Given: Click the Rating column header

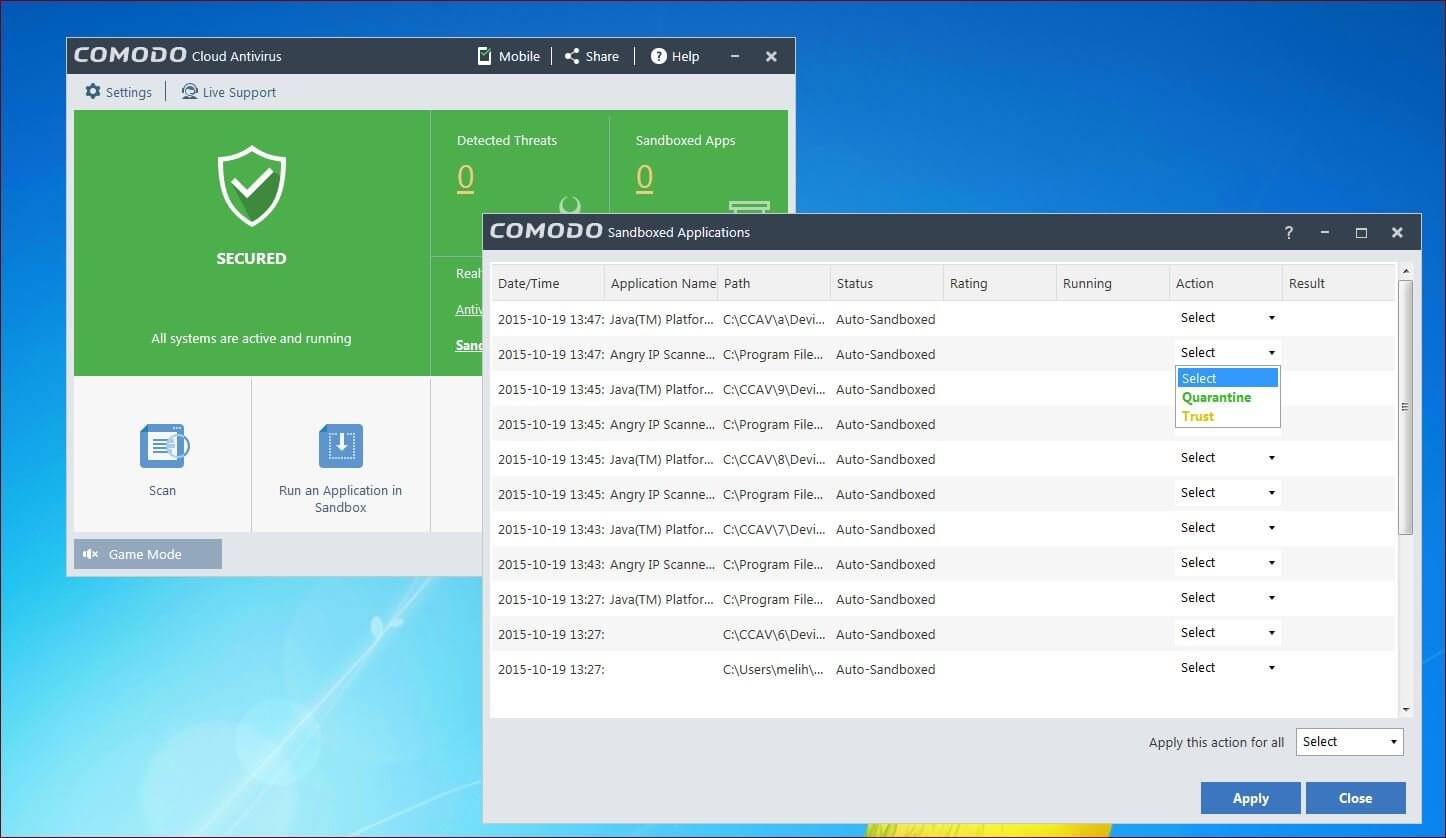Looking at the screenshot, I should (x=968, y=283).
